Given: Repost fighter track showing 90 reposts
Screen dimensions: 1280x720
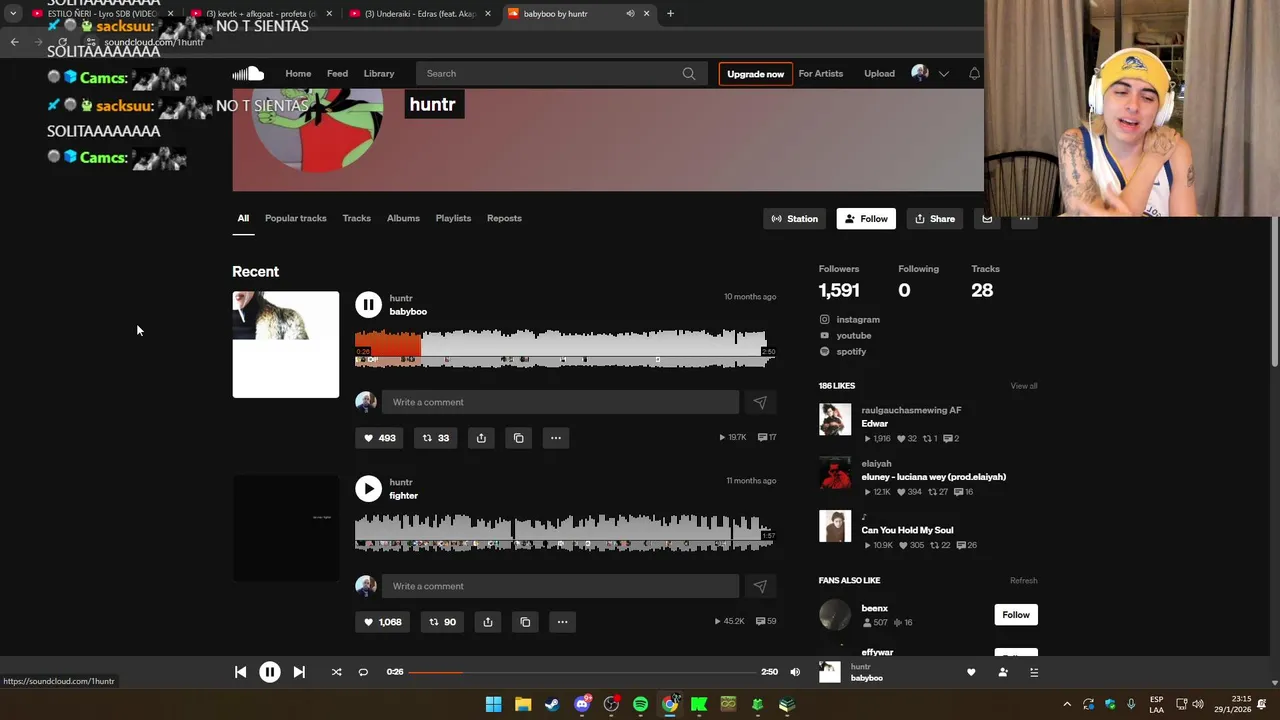Looking at the screenshot, I should pos(441,622).
